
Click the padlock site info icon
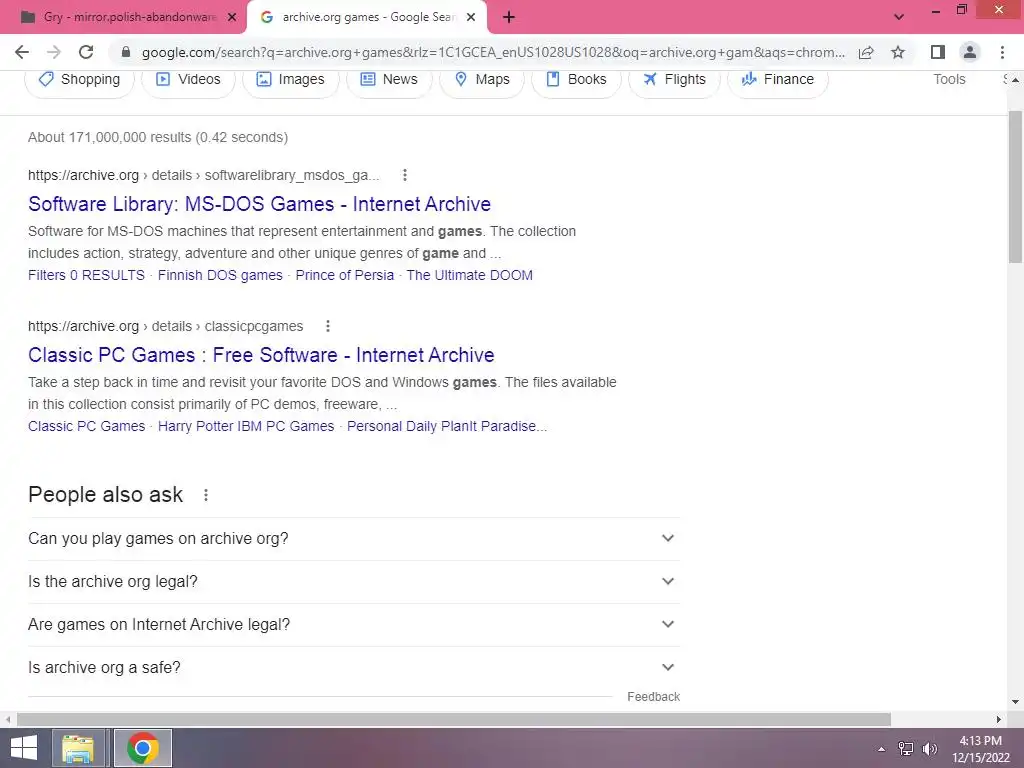[x=127, y=52]
